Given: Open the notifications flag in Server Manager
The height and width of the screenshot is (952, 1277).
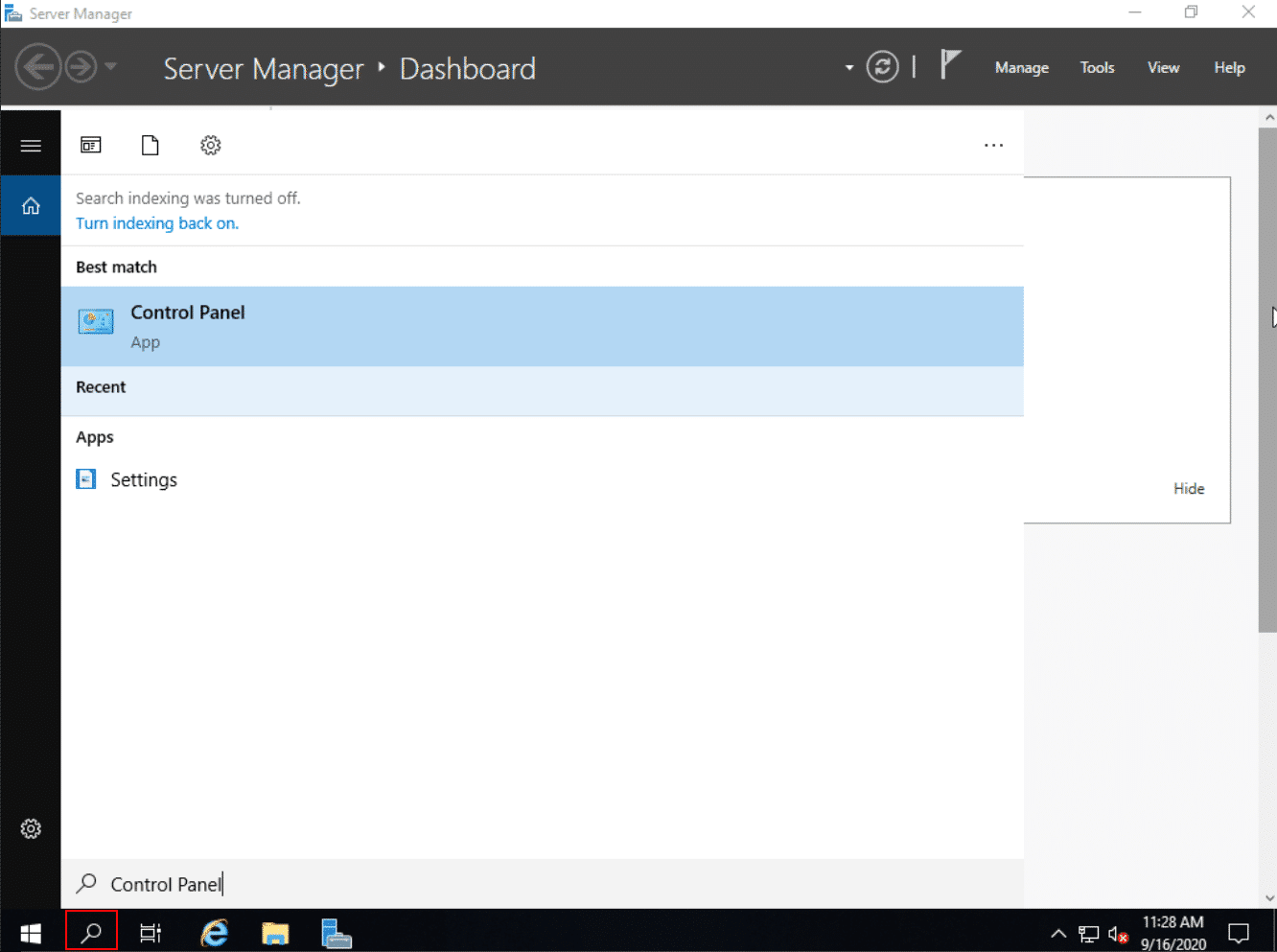Looking at the screenshot, I should [x=949, y=65].
